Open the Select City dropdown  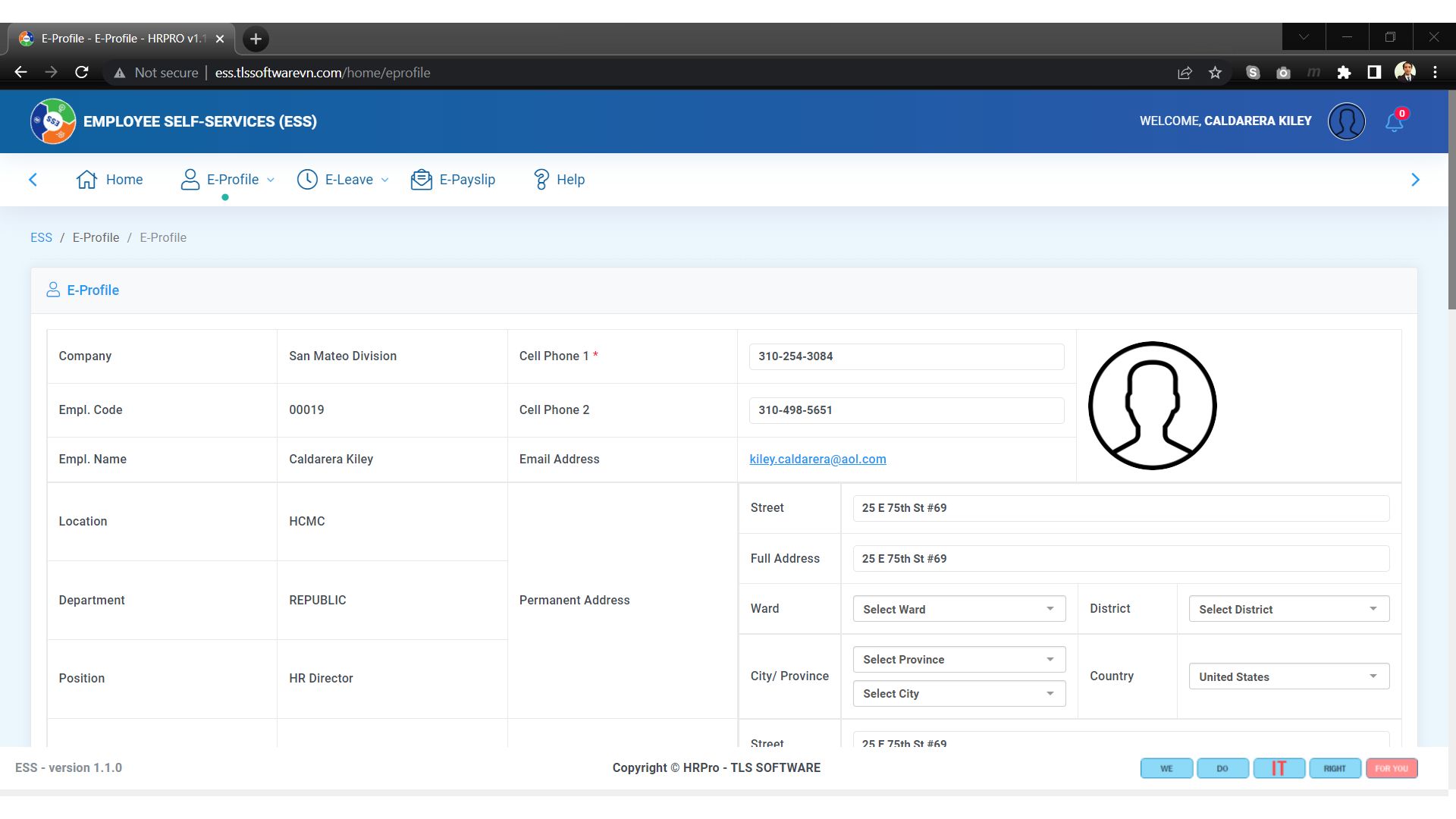tap(959, 694)
